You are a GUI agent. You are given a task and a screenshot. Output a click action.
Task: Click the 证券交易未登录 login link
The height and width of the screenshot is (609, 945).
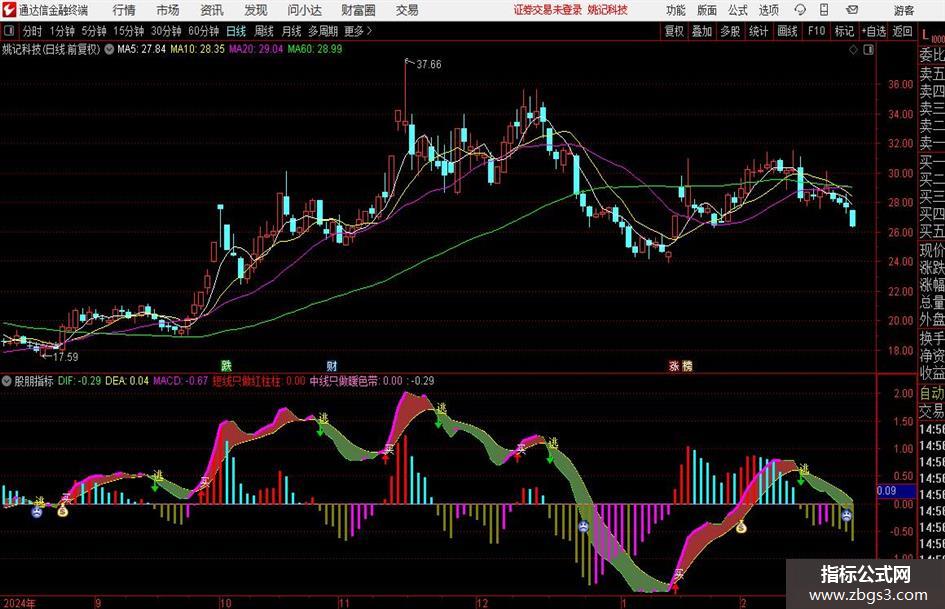tap(547, 10)
